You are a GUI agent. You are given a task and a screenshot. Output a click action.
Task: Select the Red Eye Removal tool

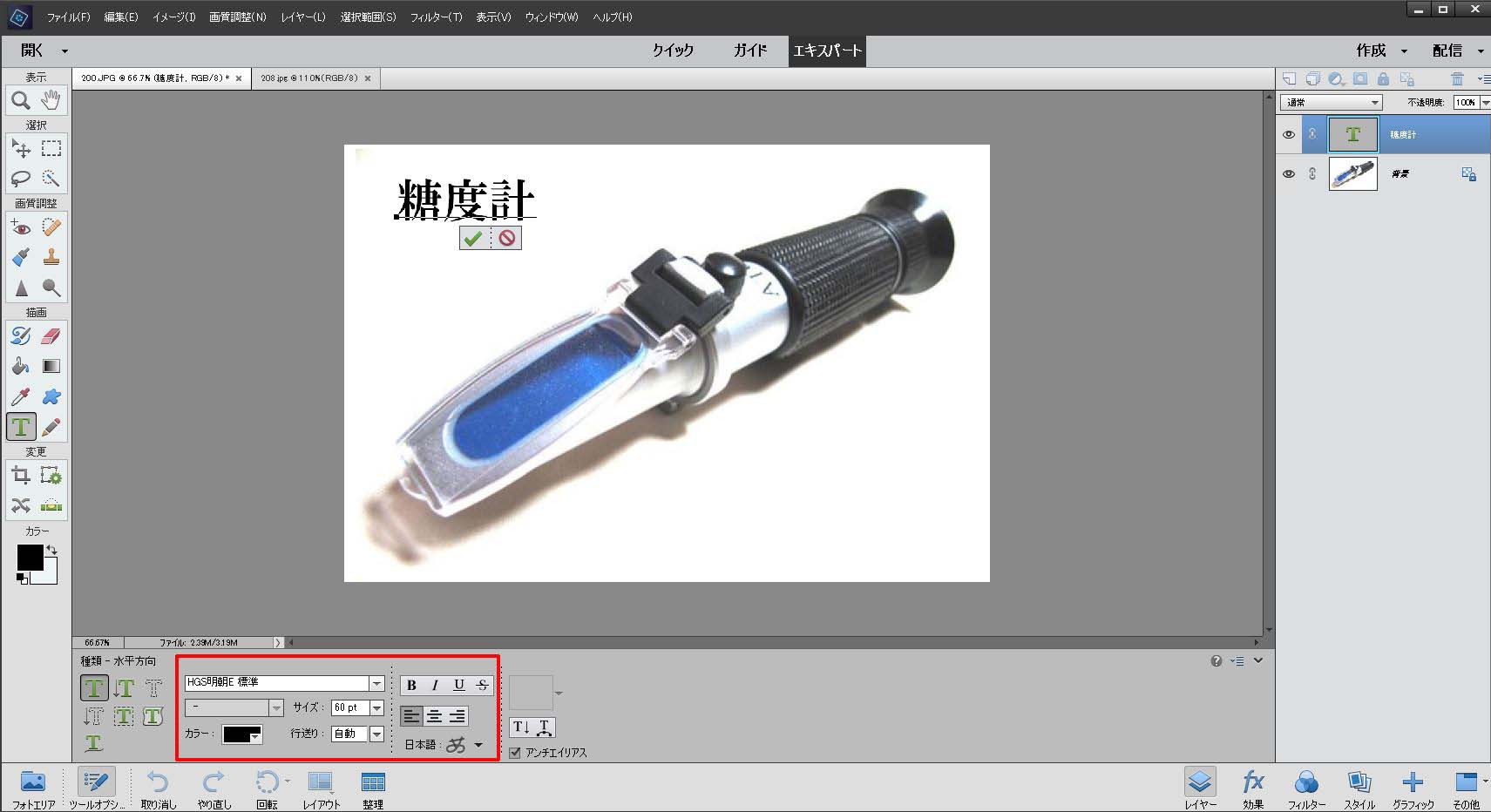[21, 228]
